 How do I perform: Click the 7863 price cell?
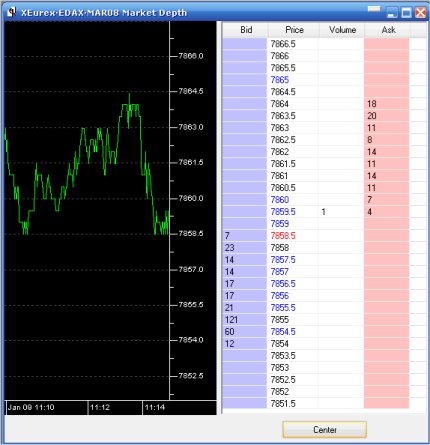pos(292,128)
